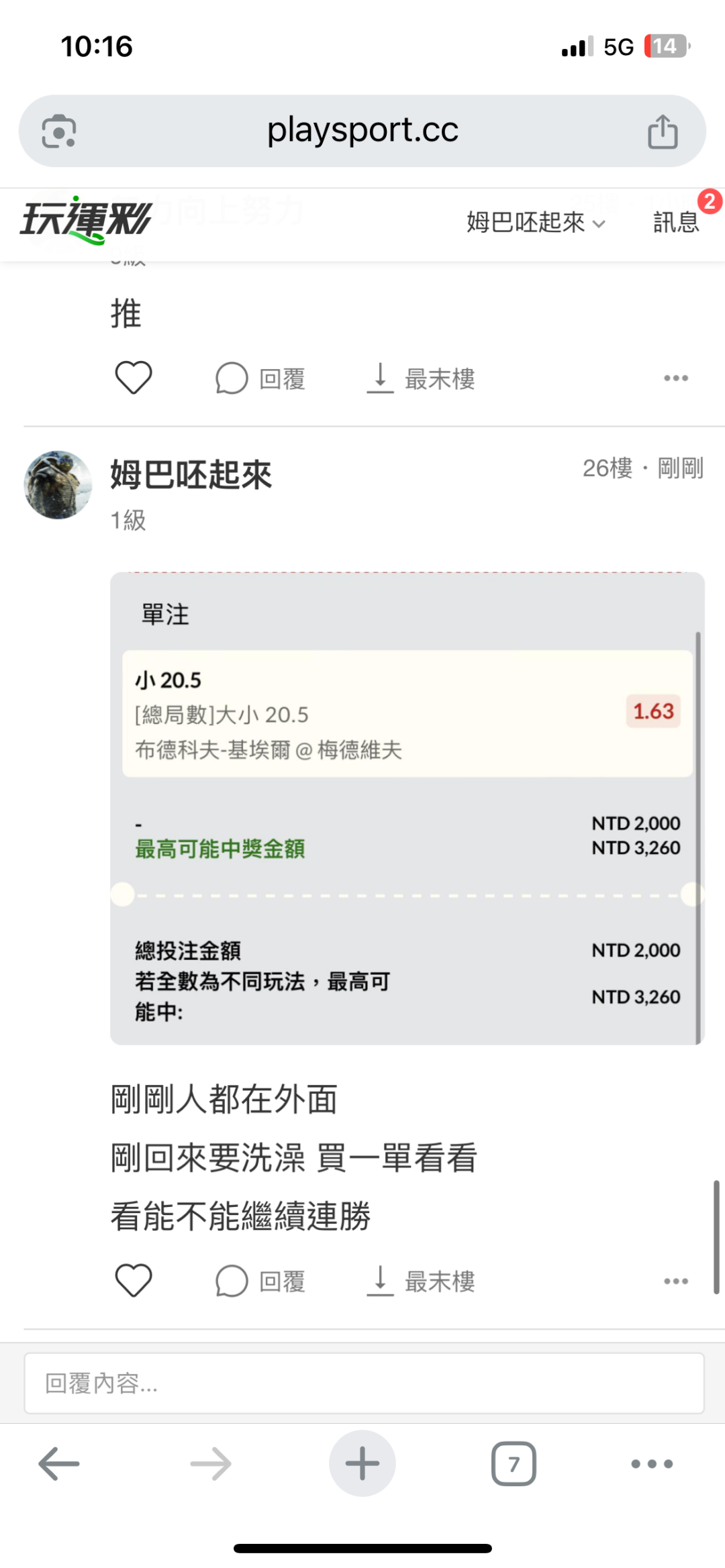Show the browser tab switcher with 7 tabs
This screenshot has height=1568, width=725.
(514, 1464)
